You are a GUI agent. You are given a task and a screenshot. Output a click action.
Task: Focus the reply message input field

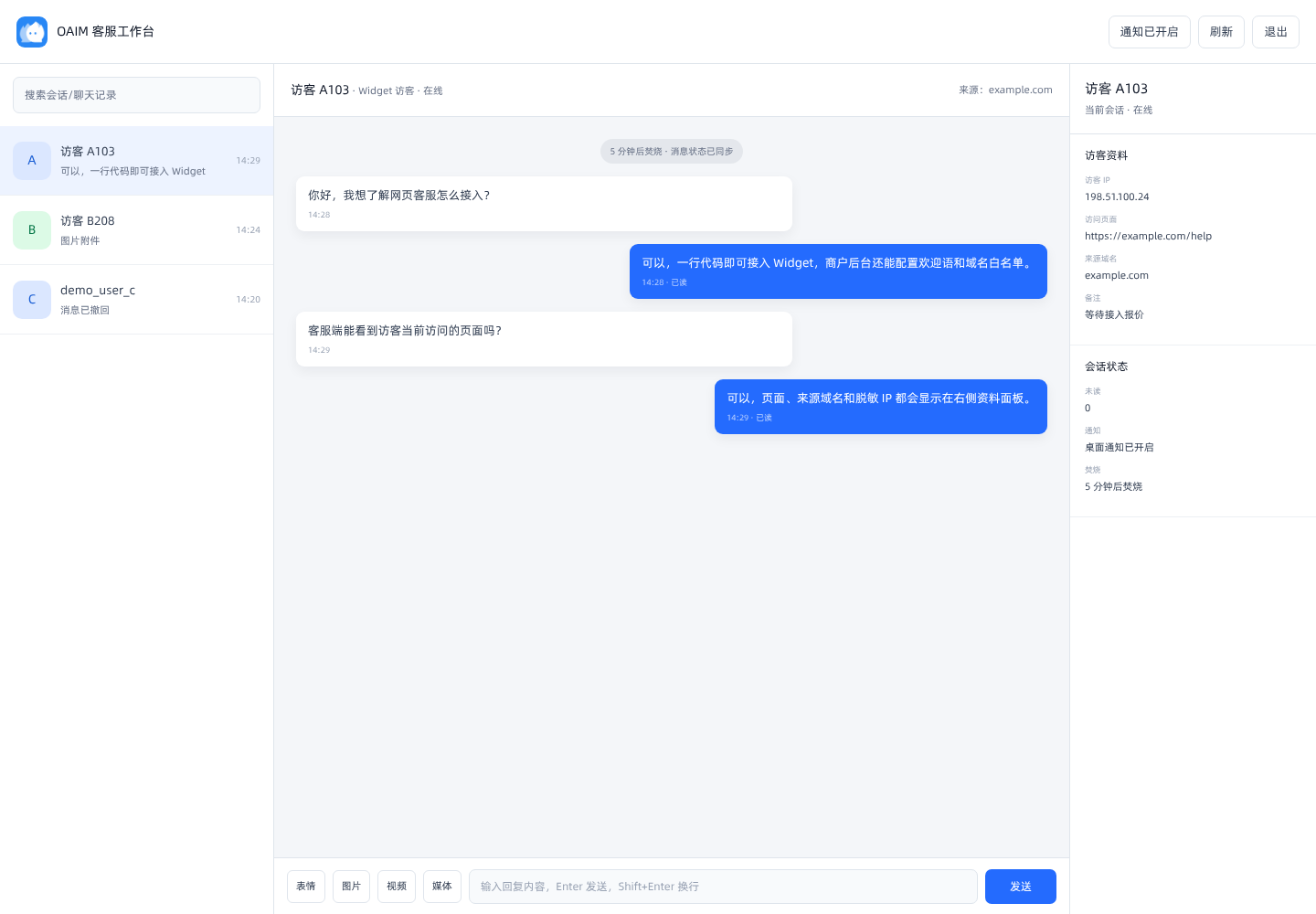(723, 887)
